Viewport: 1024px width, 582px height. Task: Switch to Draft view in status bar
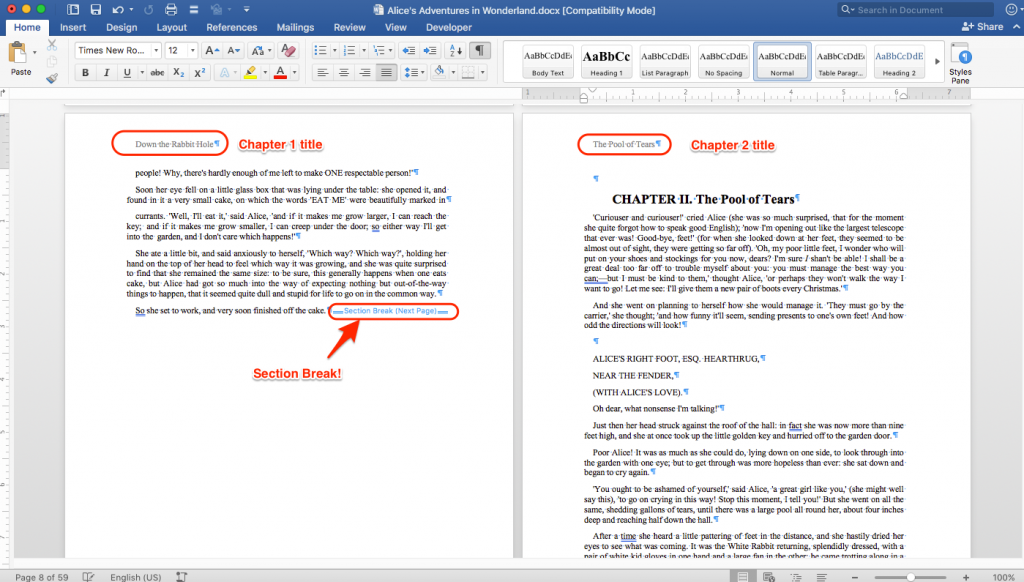822,577
